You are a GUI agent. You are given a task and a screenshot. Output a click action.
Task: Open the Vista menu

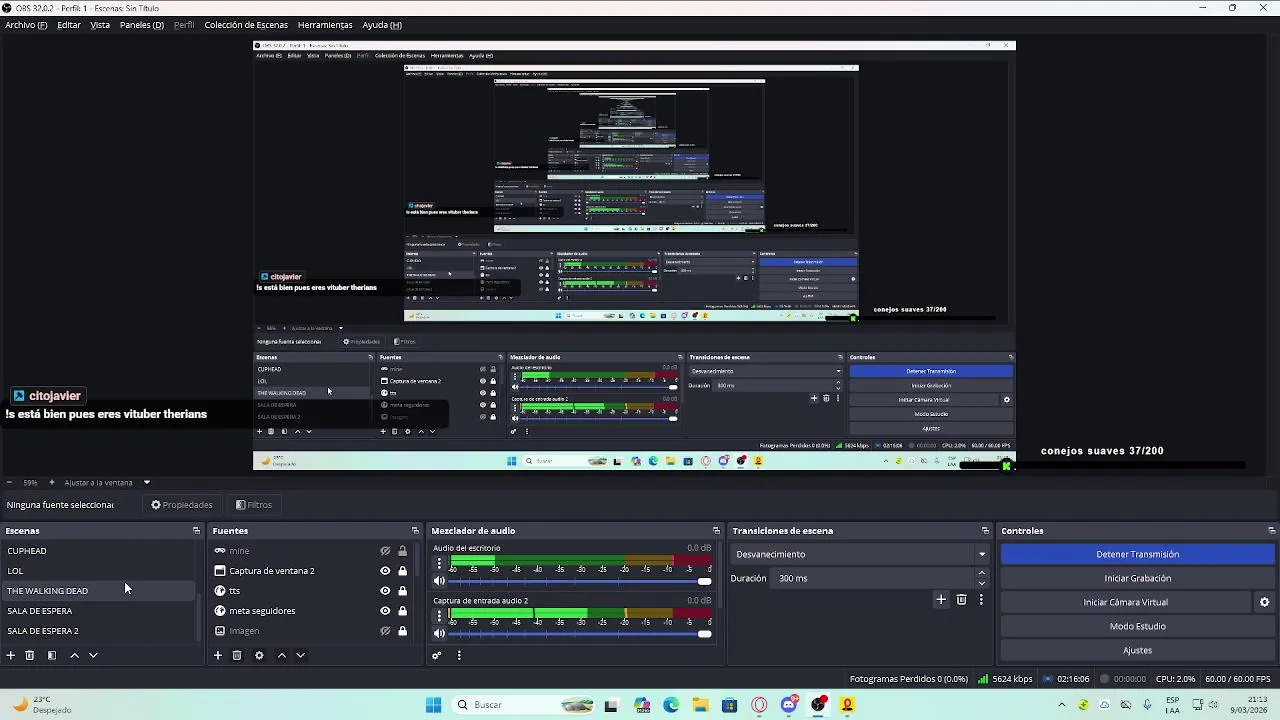100,25
